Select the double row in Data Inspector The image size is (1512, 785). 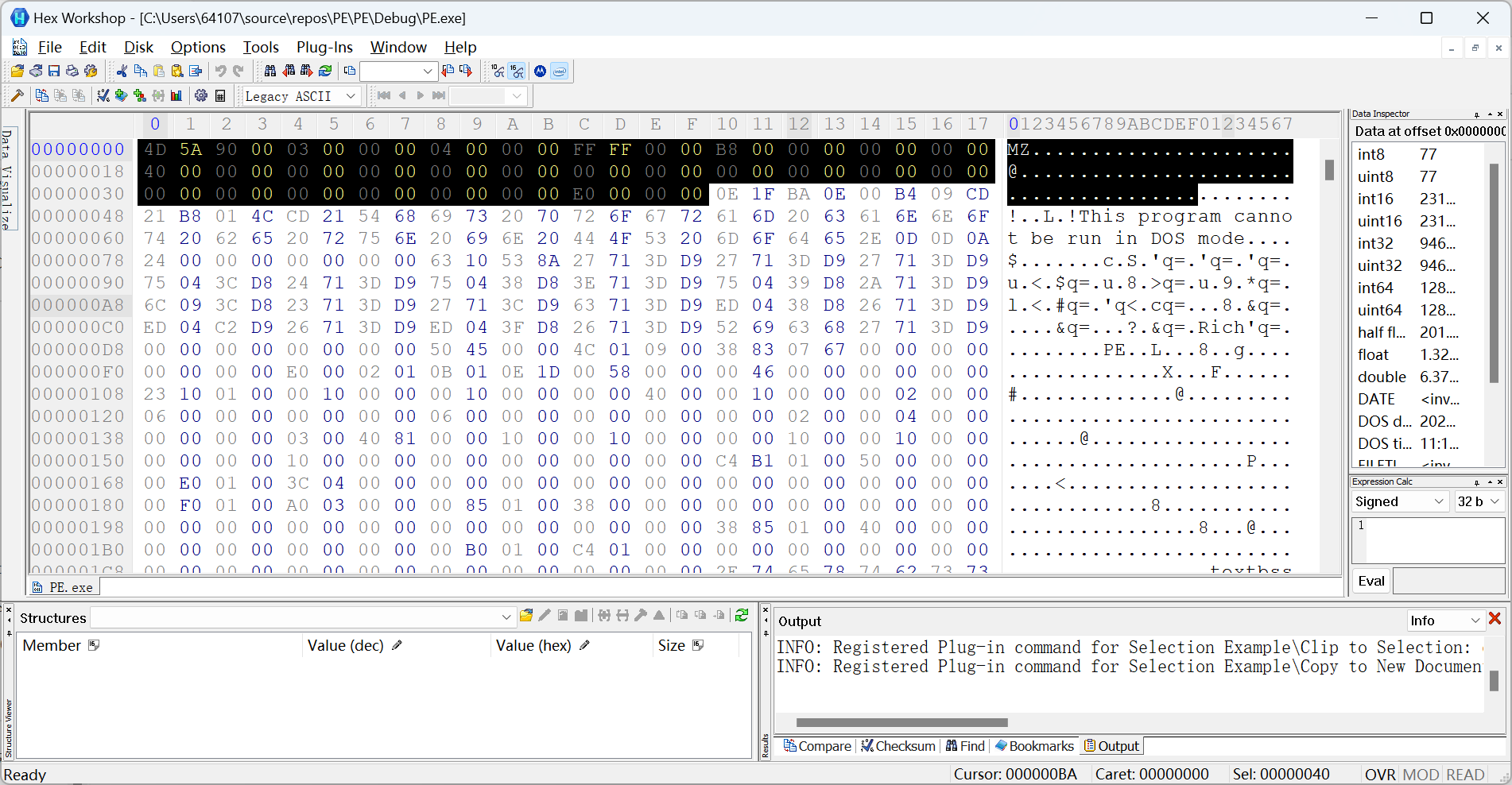(x=1418, y=377)
